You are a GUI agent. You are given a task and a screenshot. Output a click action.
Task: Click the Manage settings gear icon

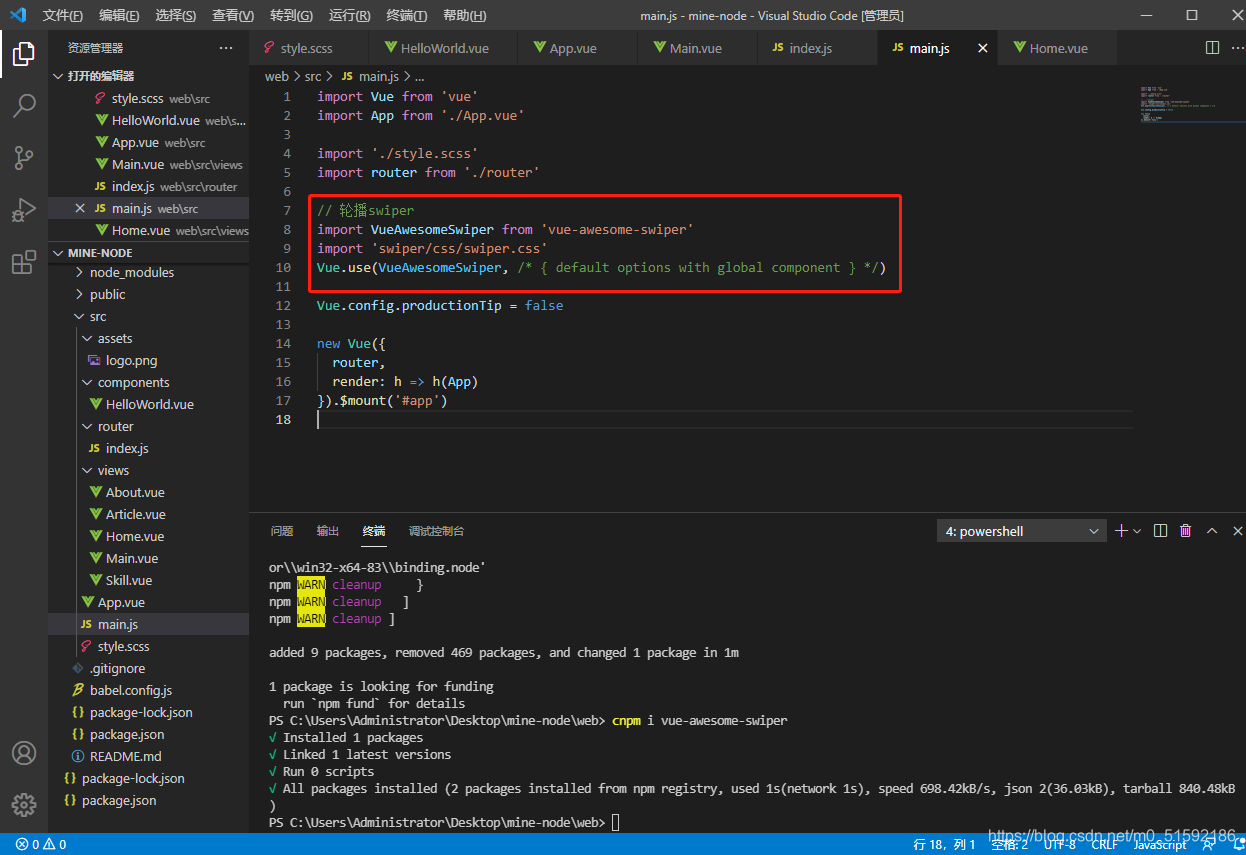coord(24,804)
